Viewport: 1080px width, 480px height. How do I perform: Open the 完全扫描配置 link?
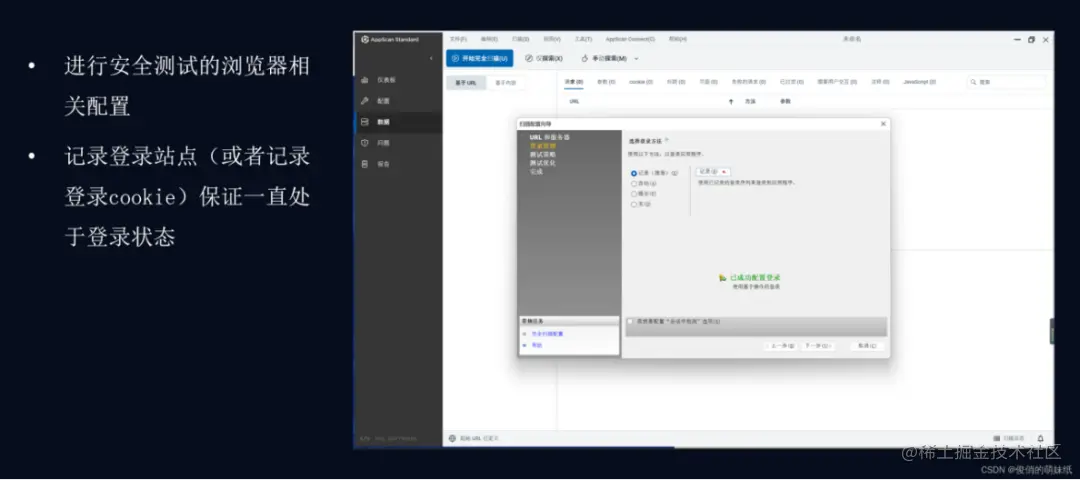tap(547, 333)
